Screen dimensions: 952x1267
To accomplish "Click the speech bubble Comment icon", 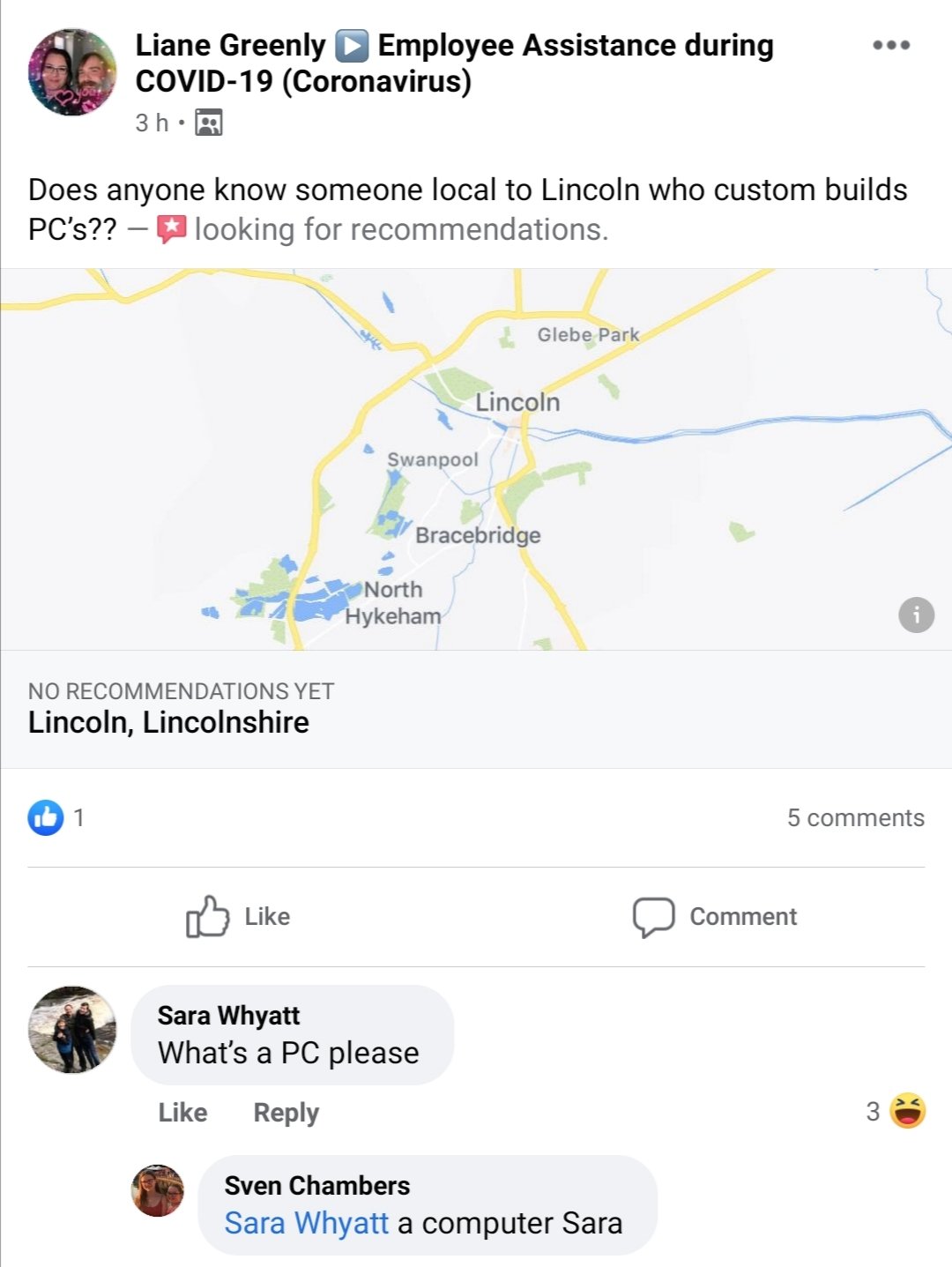I will (653, 917).
